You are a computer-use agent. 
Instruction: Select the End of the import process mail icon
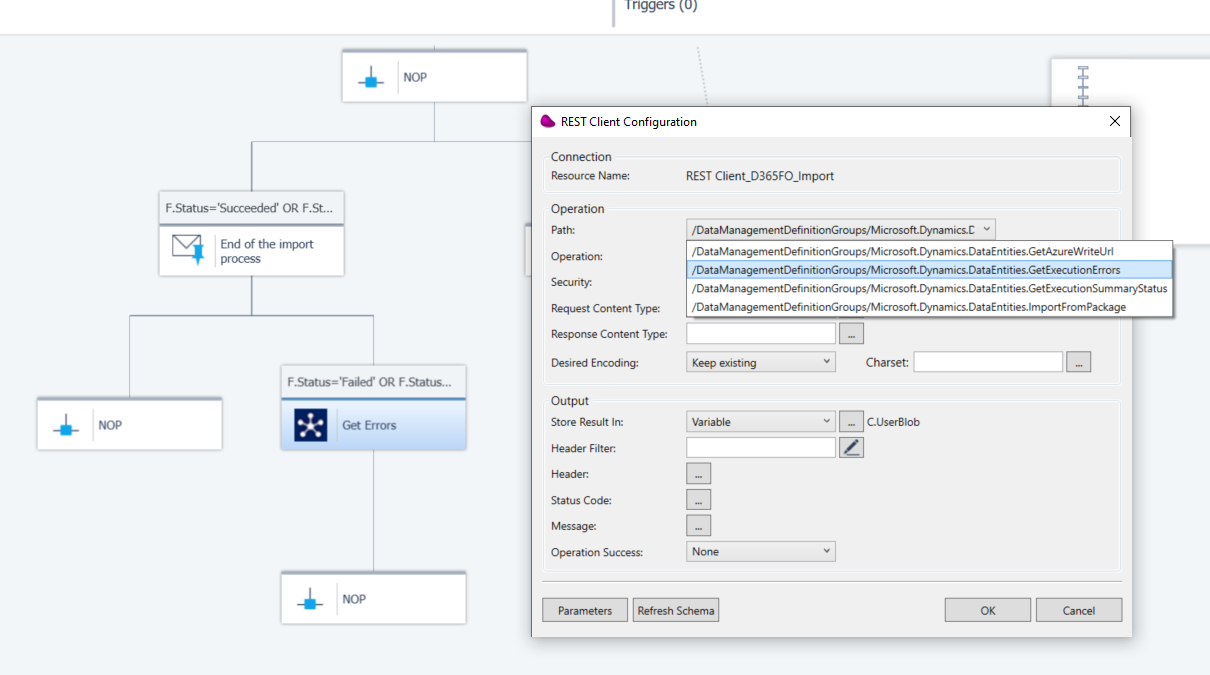click(189, 249)
